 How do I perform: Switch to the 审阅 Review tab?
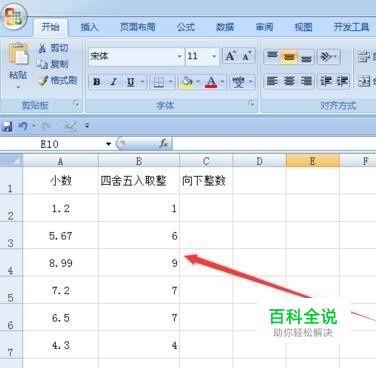(x=264, y=27)
